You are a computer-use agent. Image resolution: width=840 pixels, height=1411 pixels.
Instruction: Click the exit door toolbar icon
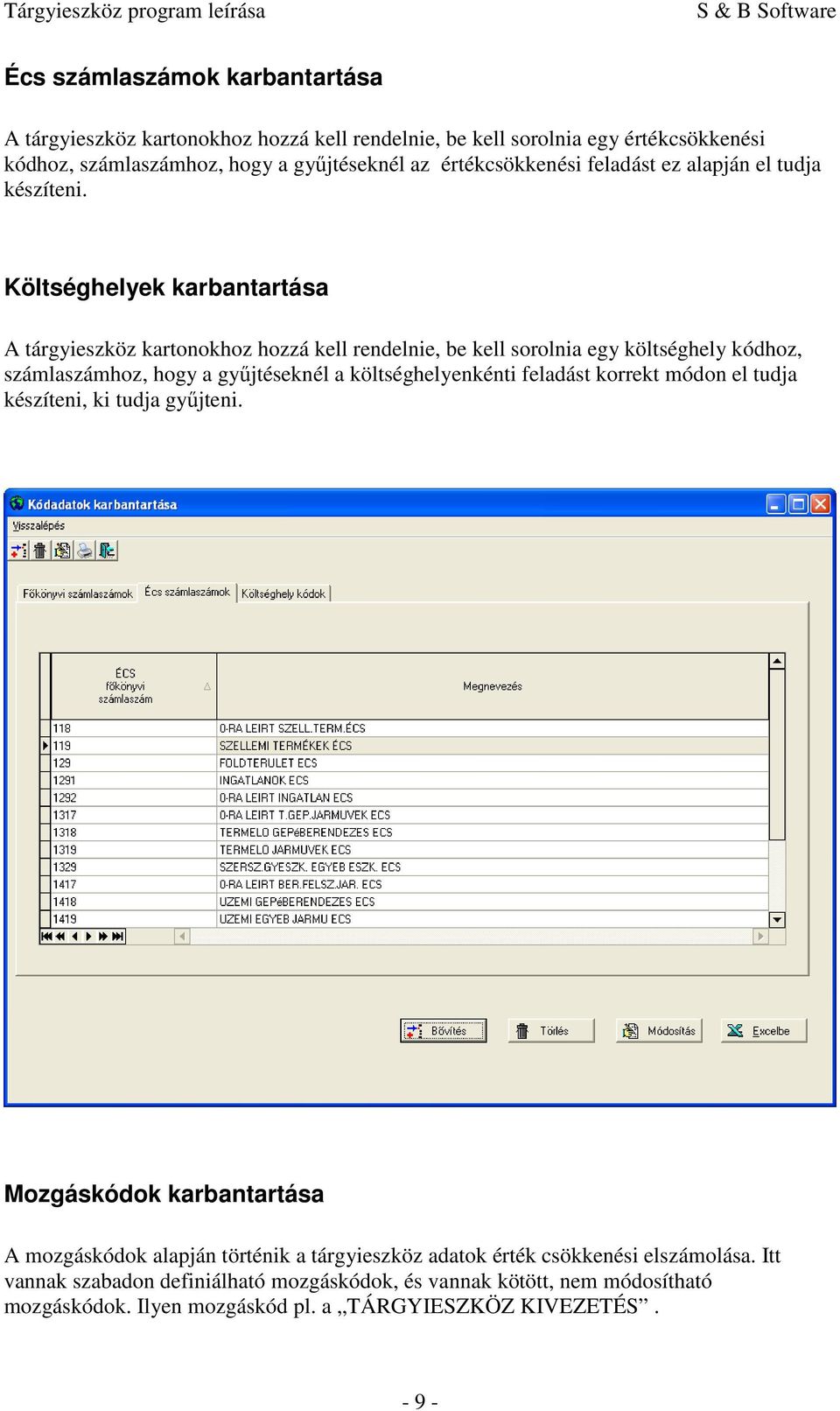pyautogui.click(x=107, y=551)
